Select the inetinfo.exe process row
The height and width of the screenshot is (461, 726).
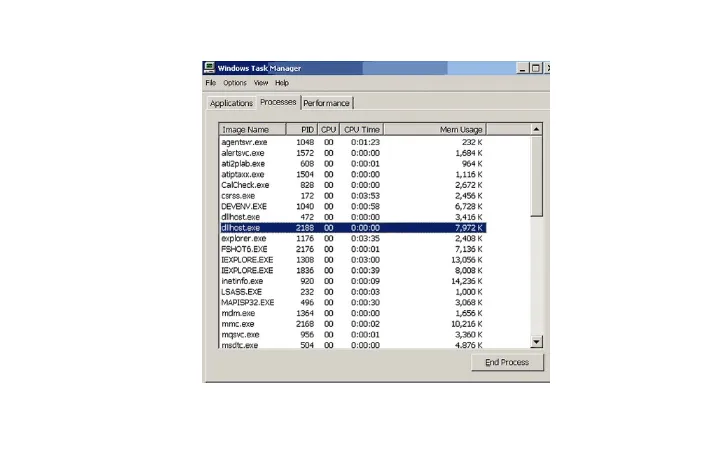(243, 281)
